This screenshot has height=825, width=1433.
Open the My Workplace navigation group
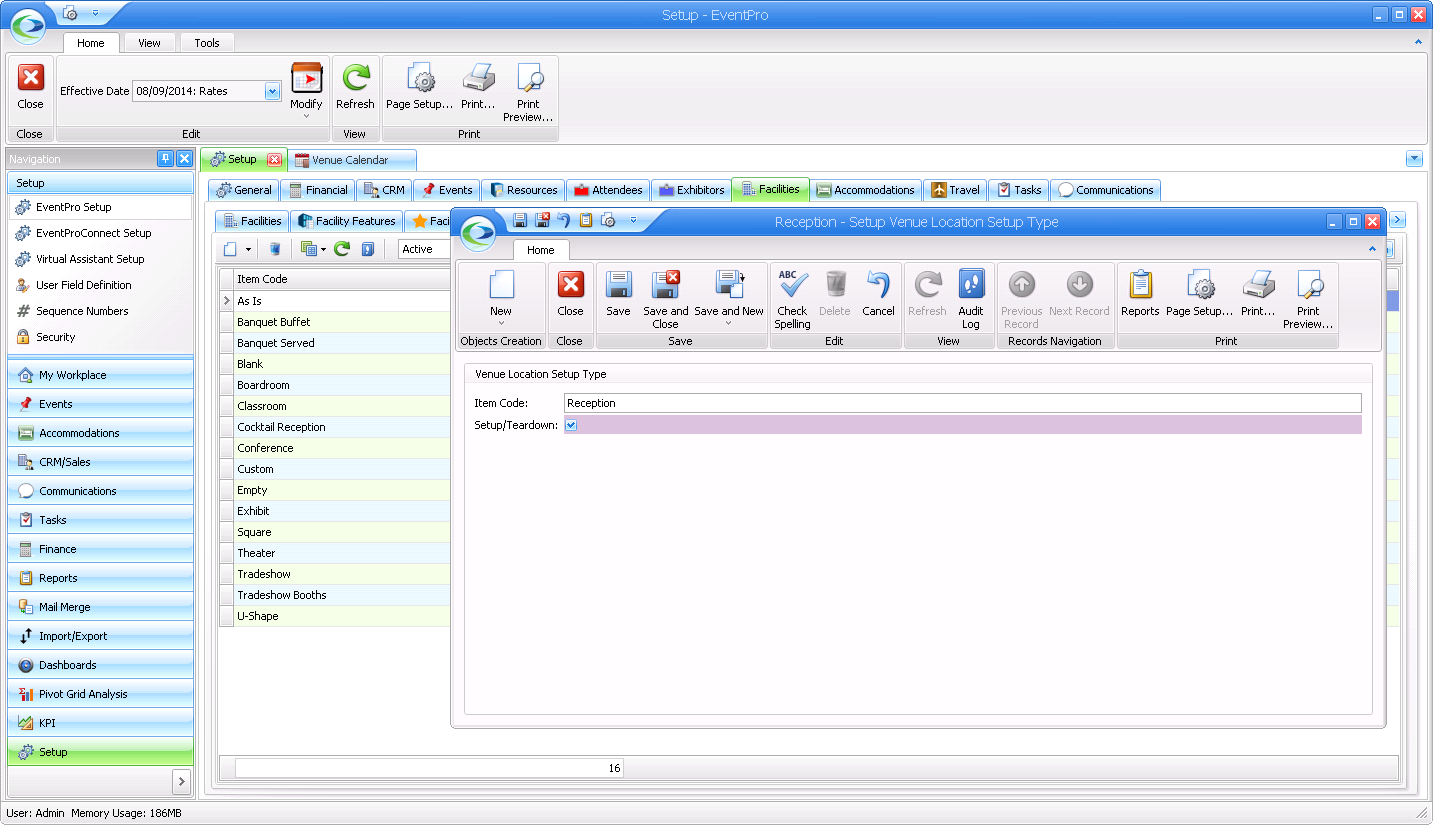pyautogui.click(x=100, y=375)
